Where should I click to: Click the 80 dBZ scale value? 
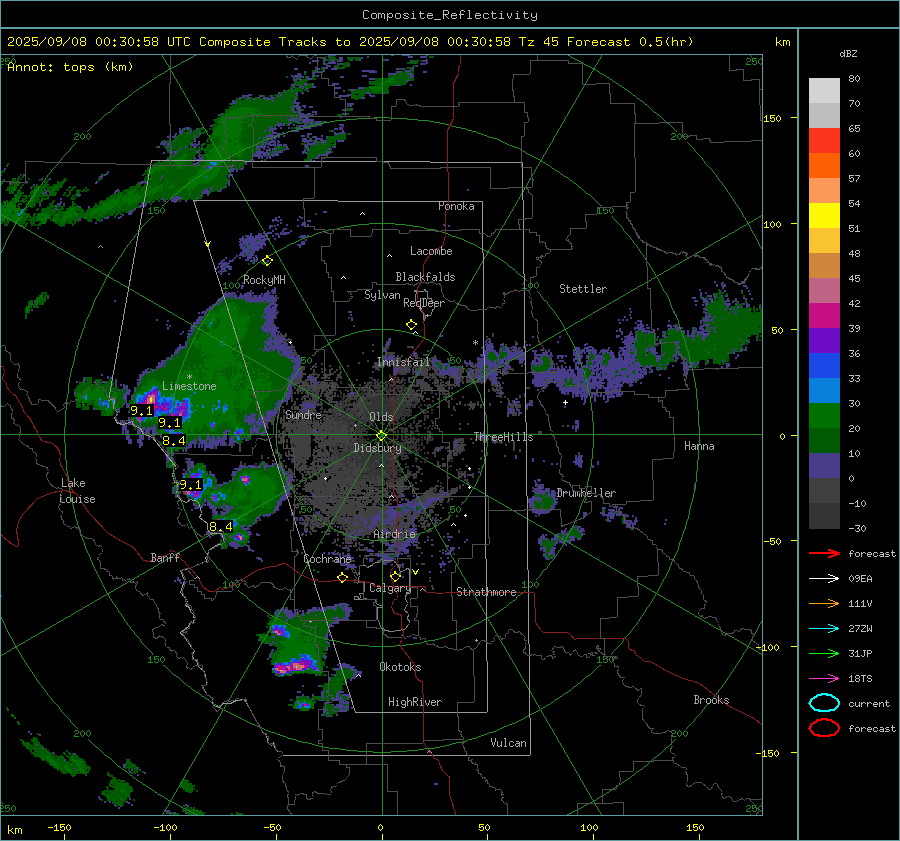854,79
